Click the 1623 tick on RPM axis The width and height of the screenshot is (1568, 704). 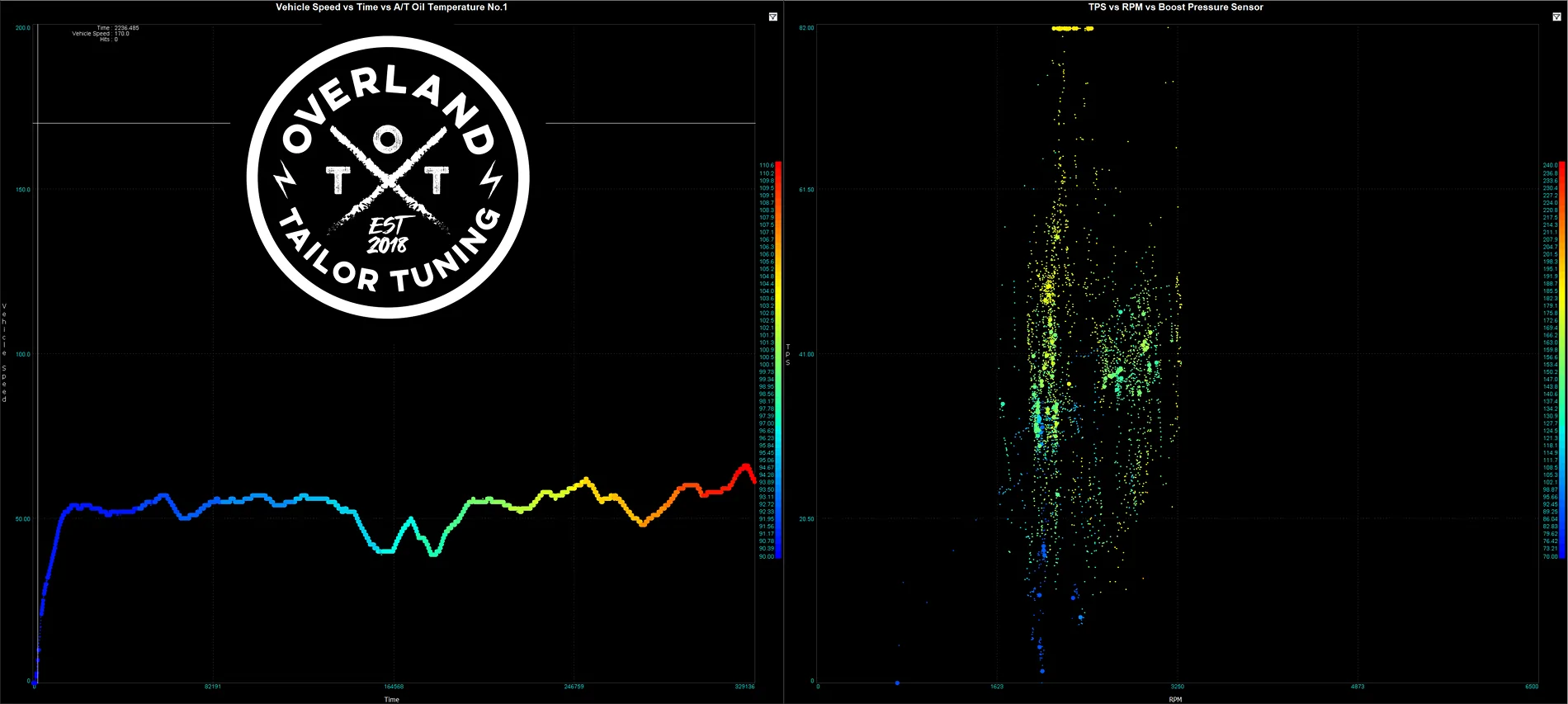coord(997,687)
